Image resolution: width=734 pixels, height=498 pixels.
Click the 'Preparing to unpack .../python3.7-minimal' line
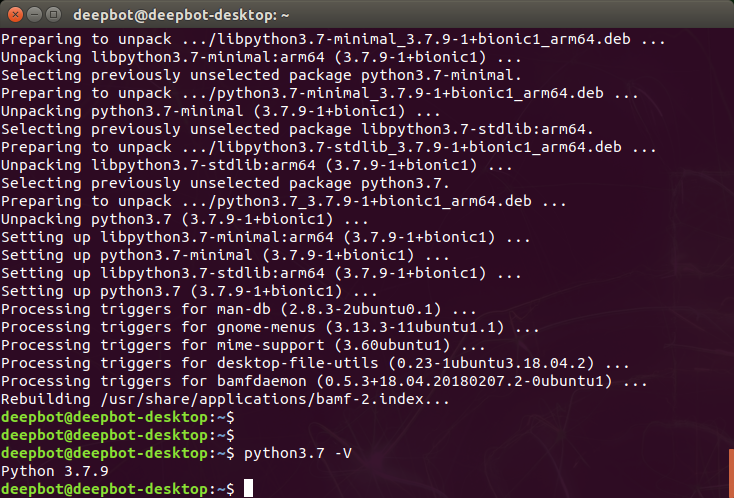click(x=320, y=93)
